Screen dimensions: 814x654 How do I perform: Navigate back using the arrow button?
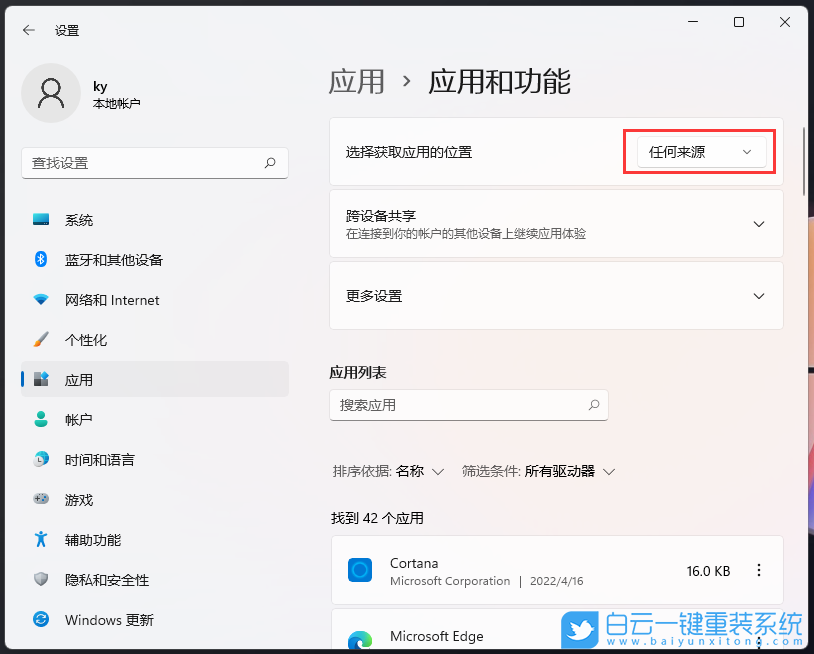(x=28, y=30)
